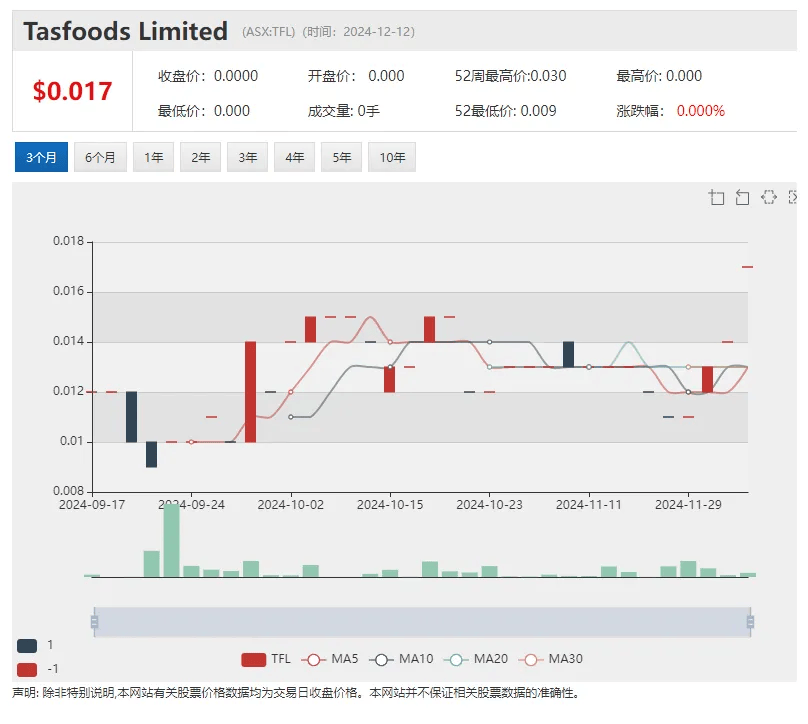Open the 2年 chart range

click(200, 157)
